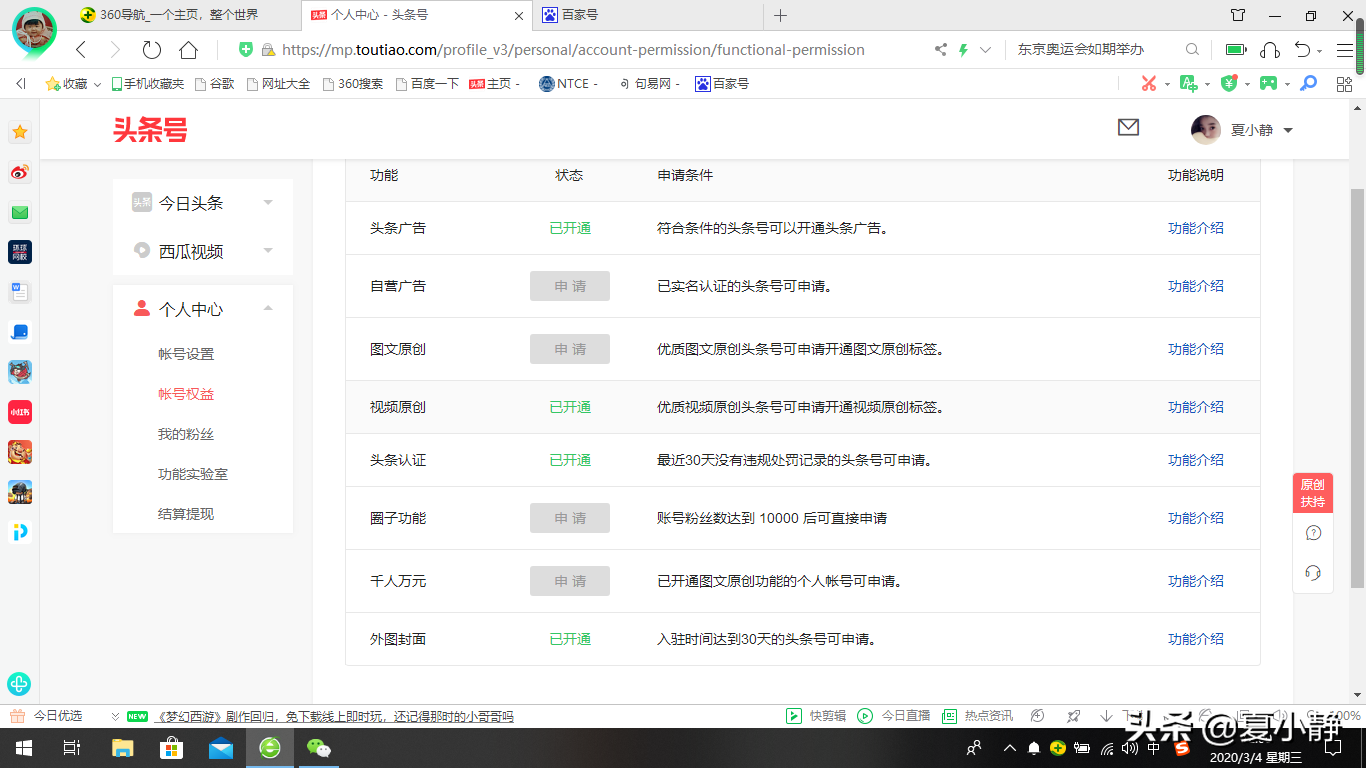Open the undo dropdown arrow in the toolbar
The image size is (1366, 768).
point(1320,50)
